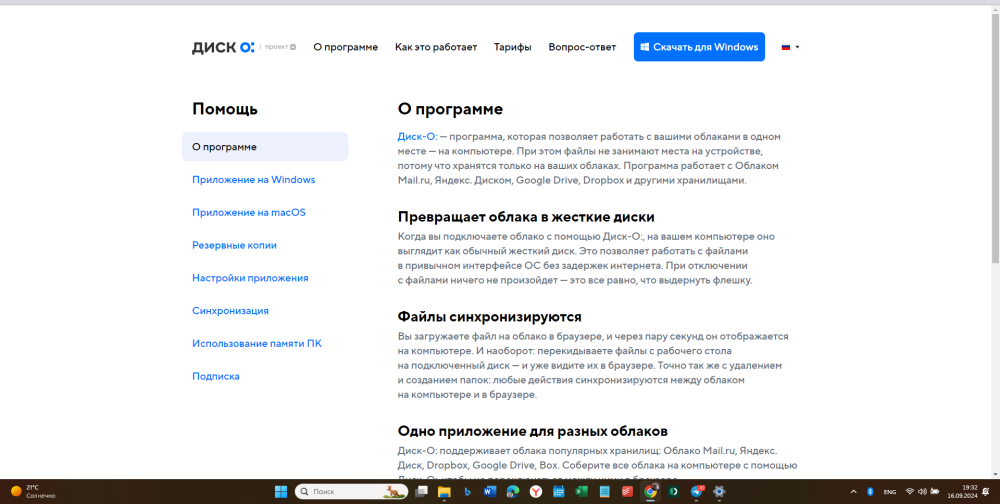Open the weather widget showing 21°C
The height and width of the screenshot is (504, 1000).
pyautogui.click(x=33, y=491)
